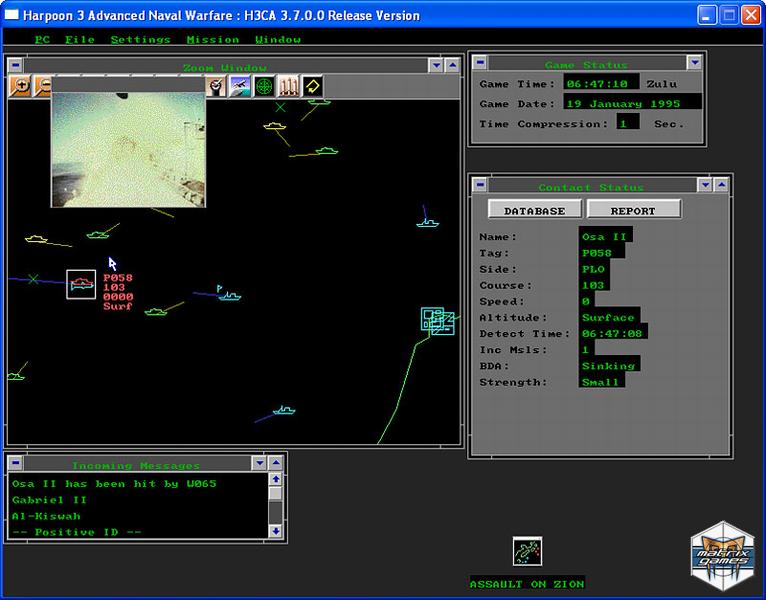Open the missiles weapons toolbar icon
Image resolution: width=766 pixels, height=600 pixels.
pyautogui.click(x=288, y=87)
